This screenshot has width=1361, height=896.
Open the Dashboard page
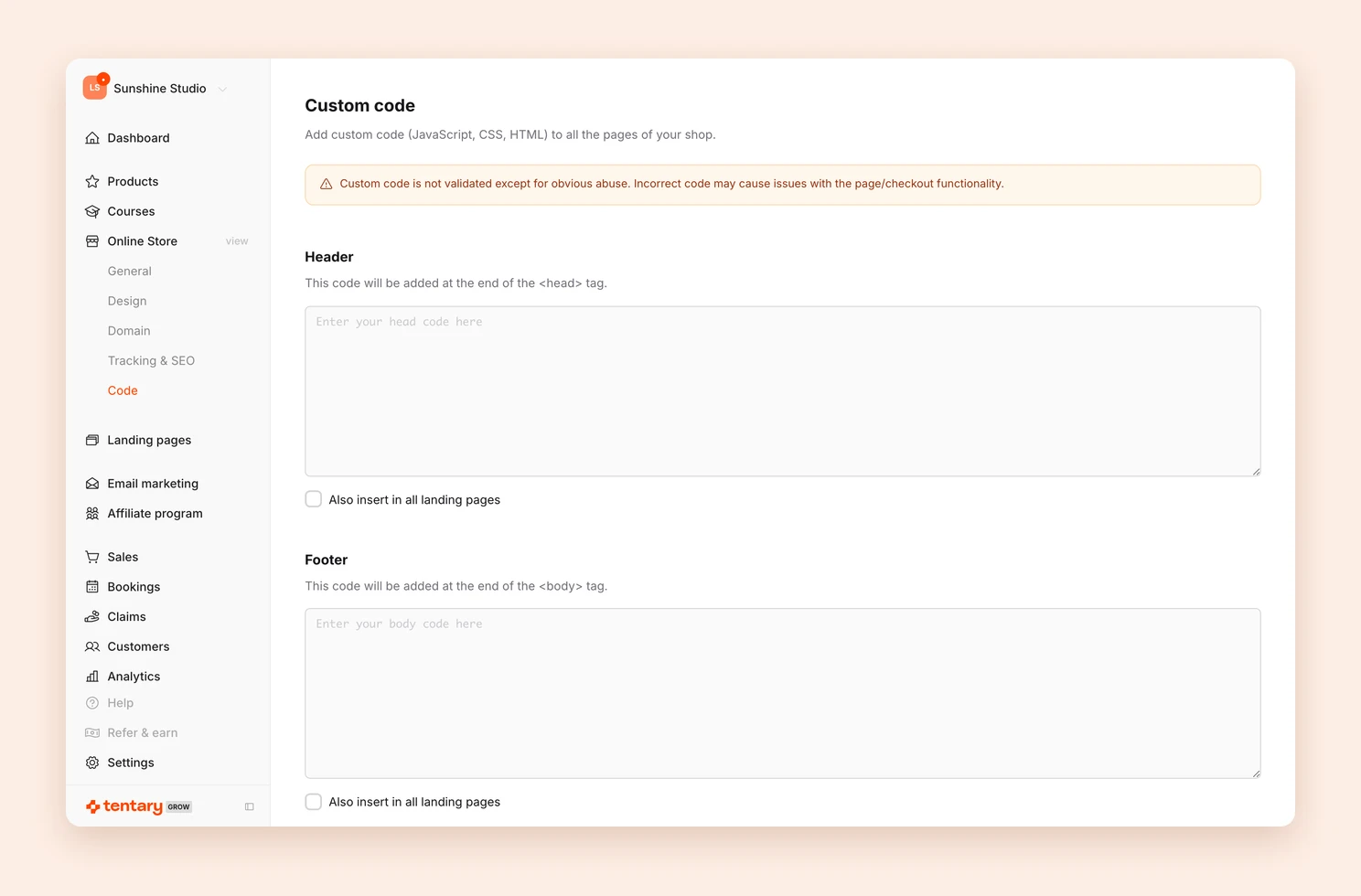(x=138, y=138)
